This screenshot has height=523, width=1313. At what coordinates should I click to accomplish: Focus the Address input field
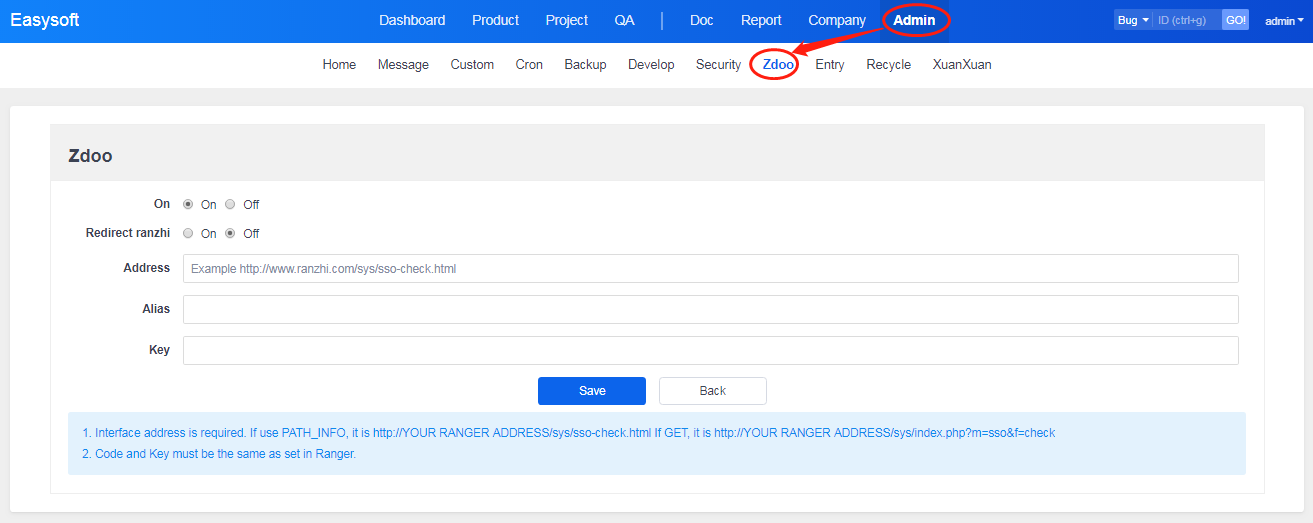tap(710, 268)
